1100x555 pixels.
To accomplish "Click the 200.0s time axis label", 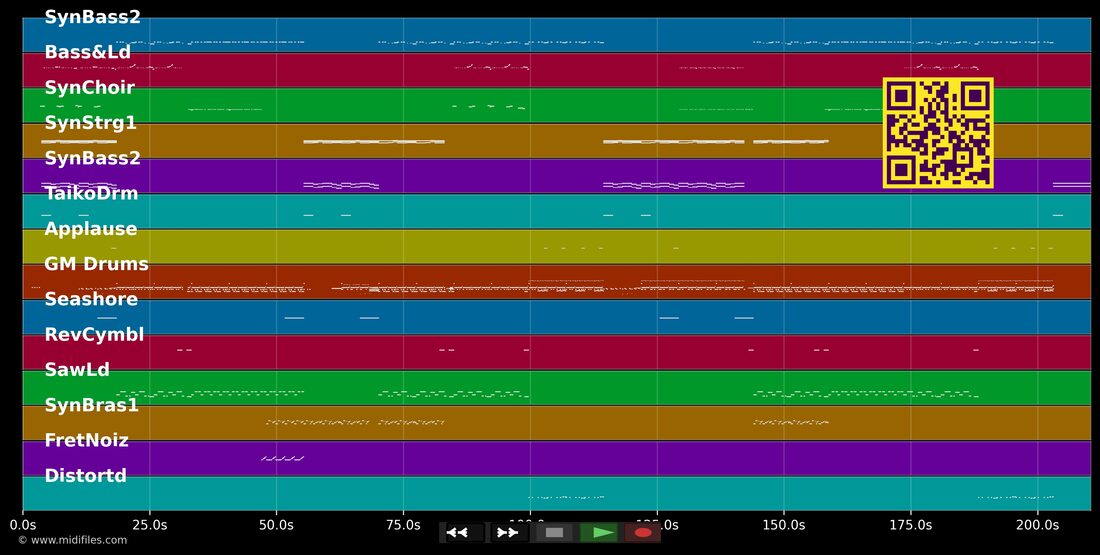I will click(x=1038, y=525).
